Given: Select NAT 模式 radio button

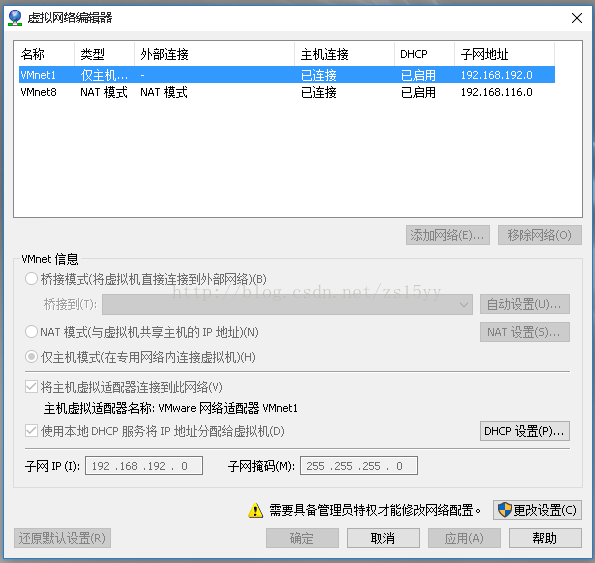Looking at the screenshot, I should pos(31,332).
